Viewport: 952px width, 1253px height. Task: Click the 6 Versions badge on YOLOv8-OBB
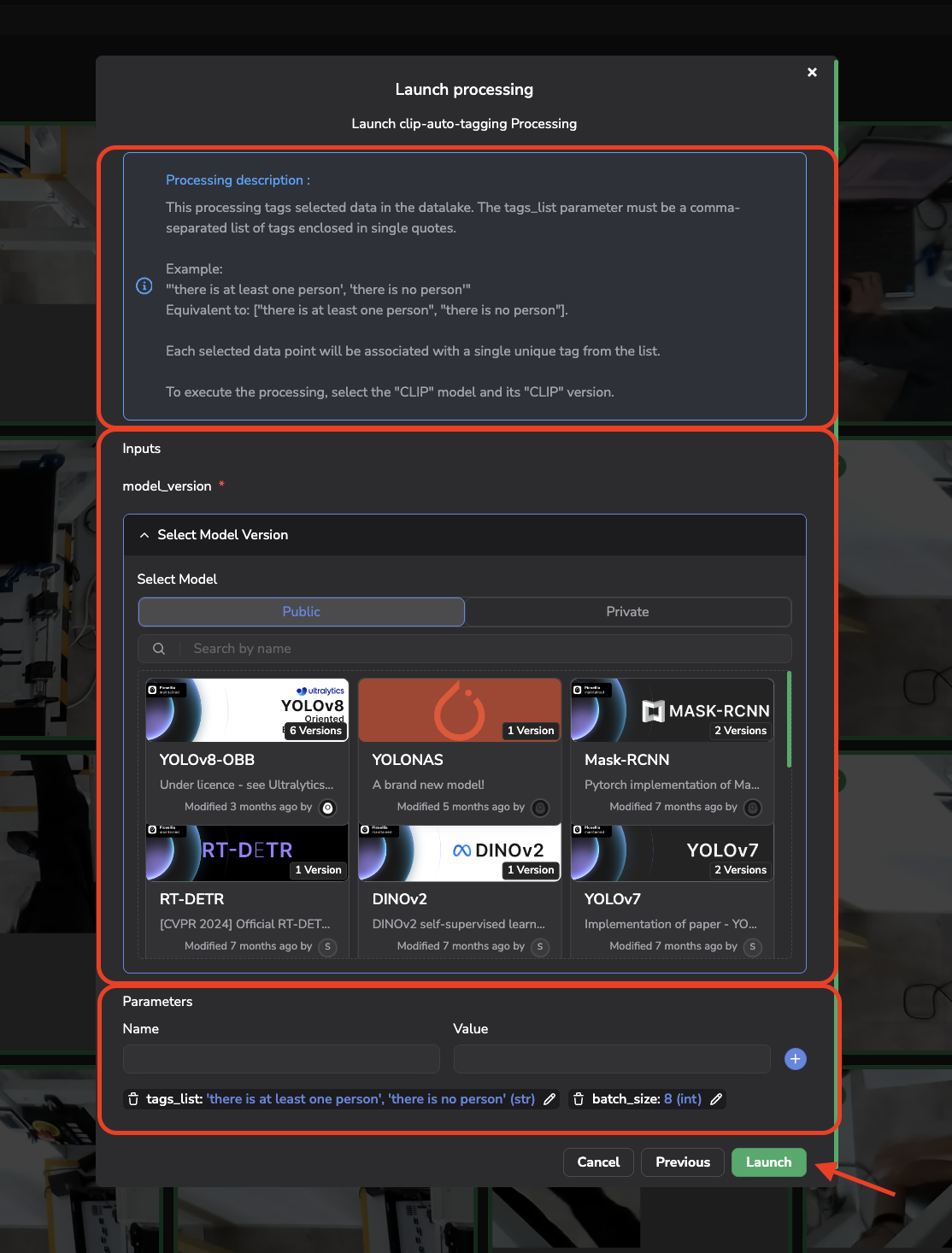pyautogui.click(x=315, y=731)
